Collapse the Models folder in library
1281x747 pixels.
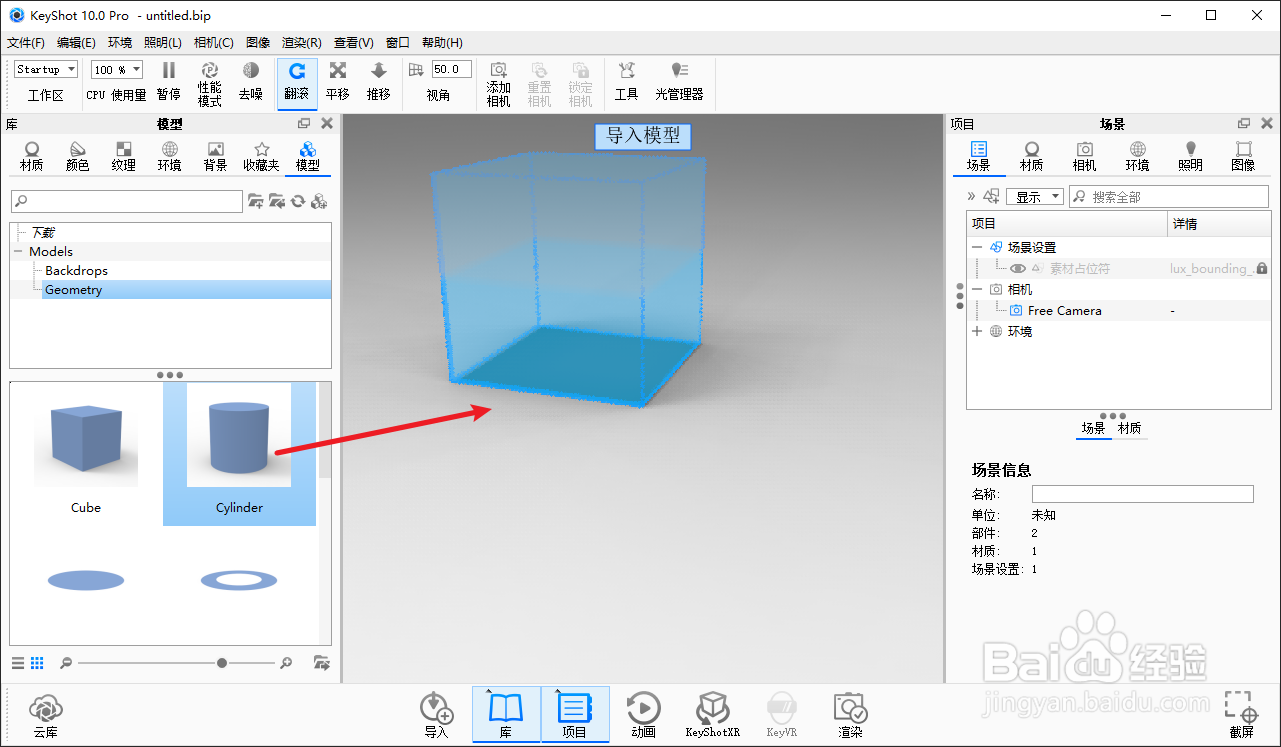(x=18, y=252)
